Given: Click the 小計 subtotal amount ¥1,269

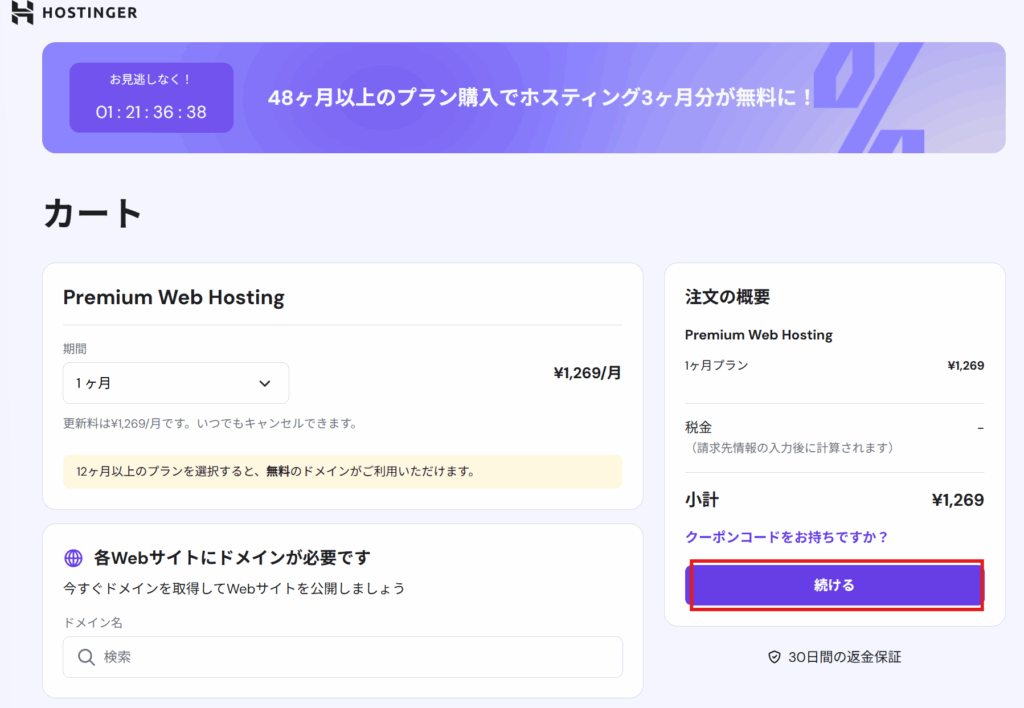Looking at the screenshot, I should tap(957, 500).
